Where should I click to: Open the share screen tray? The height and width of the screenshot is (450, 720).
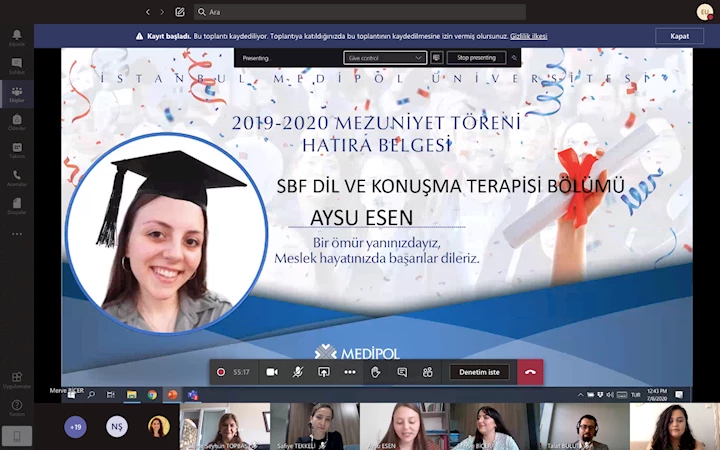(x=324, y=372)
